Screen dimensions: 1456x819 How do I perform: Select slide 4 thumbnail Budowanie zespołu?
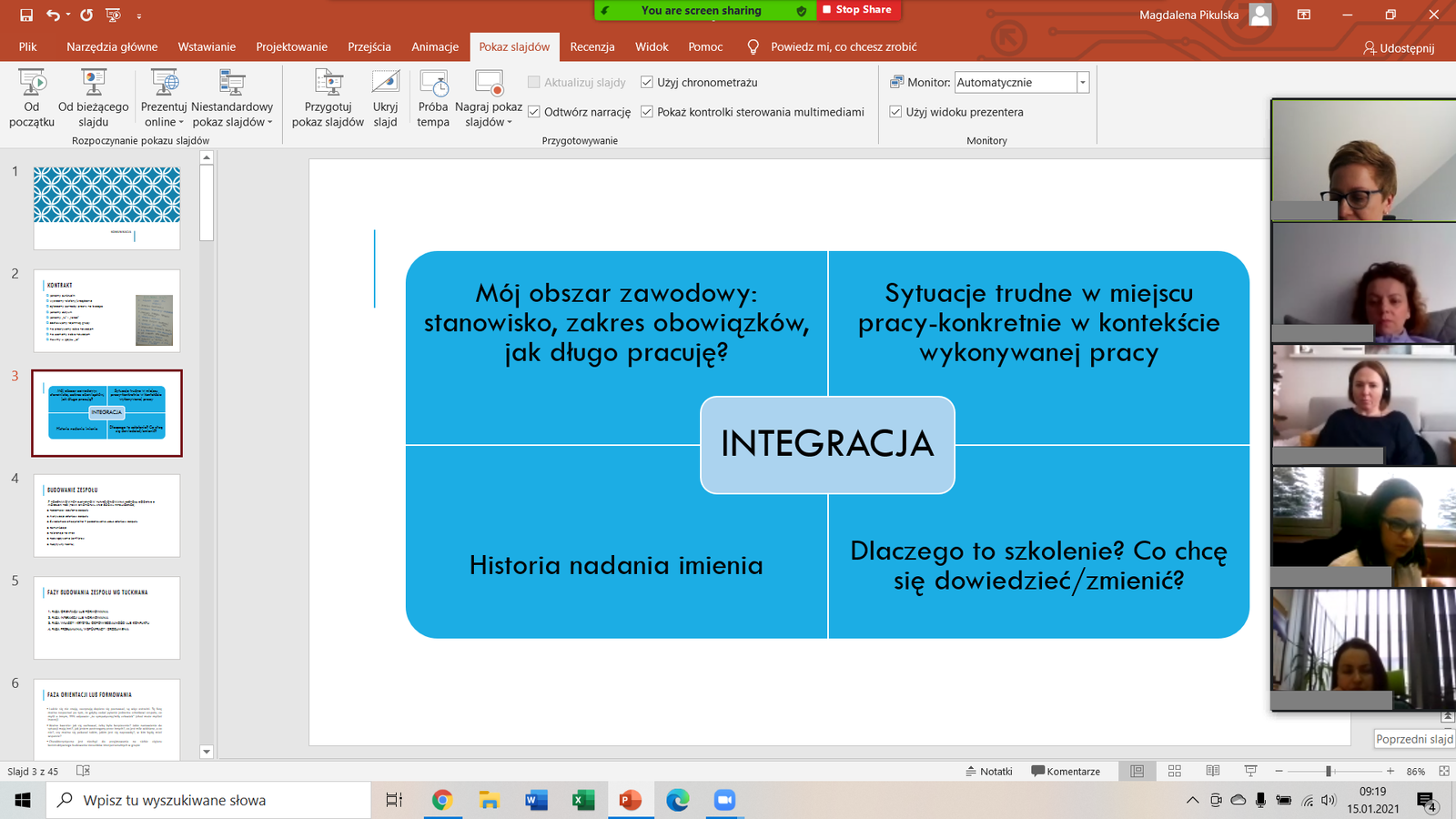[106, 515]
